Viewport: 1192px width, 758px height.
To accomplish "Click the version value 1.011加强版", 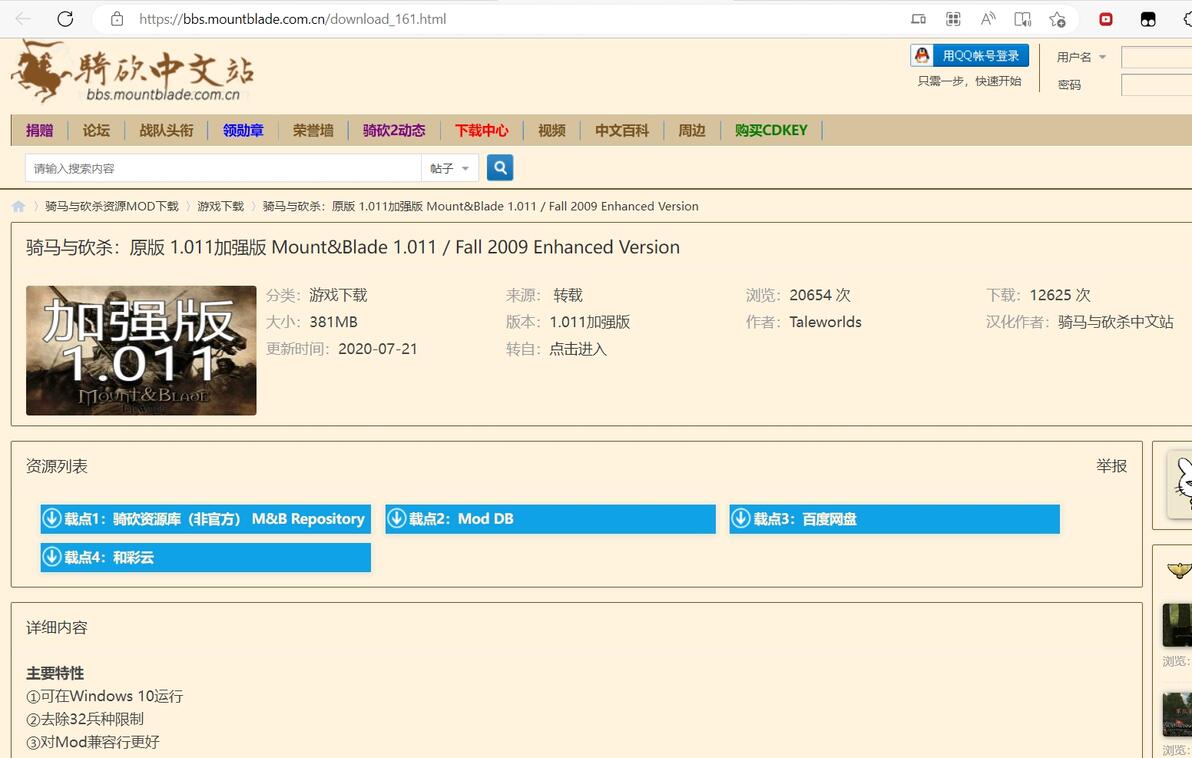I will (x=590, y=322).
